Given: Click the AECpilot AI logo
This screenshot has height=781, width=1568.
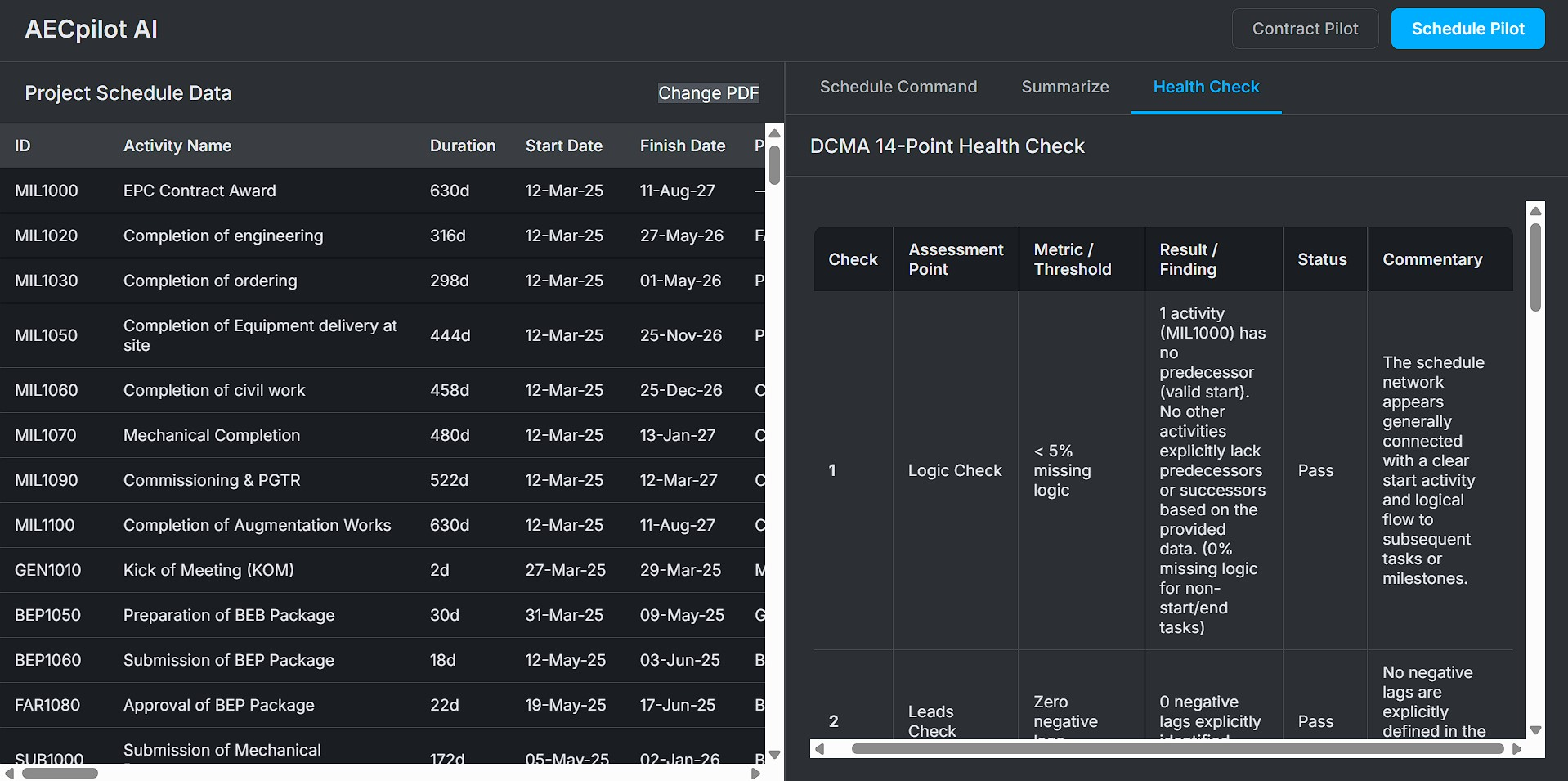Looking at the screenshot, I should click(x=91, y=28).
